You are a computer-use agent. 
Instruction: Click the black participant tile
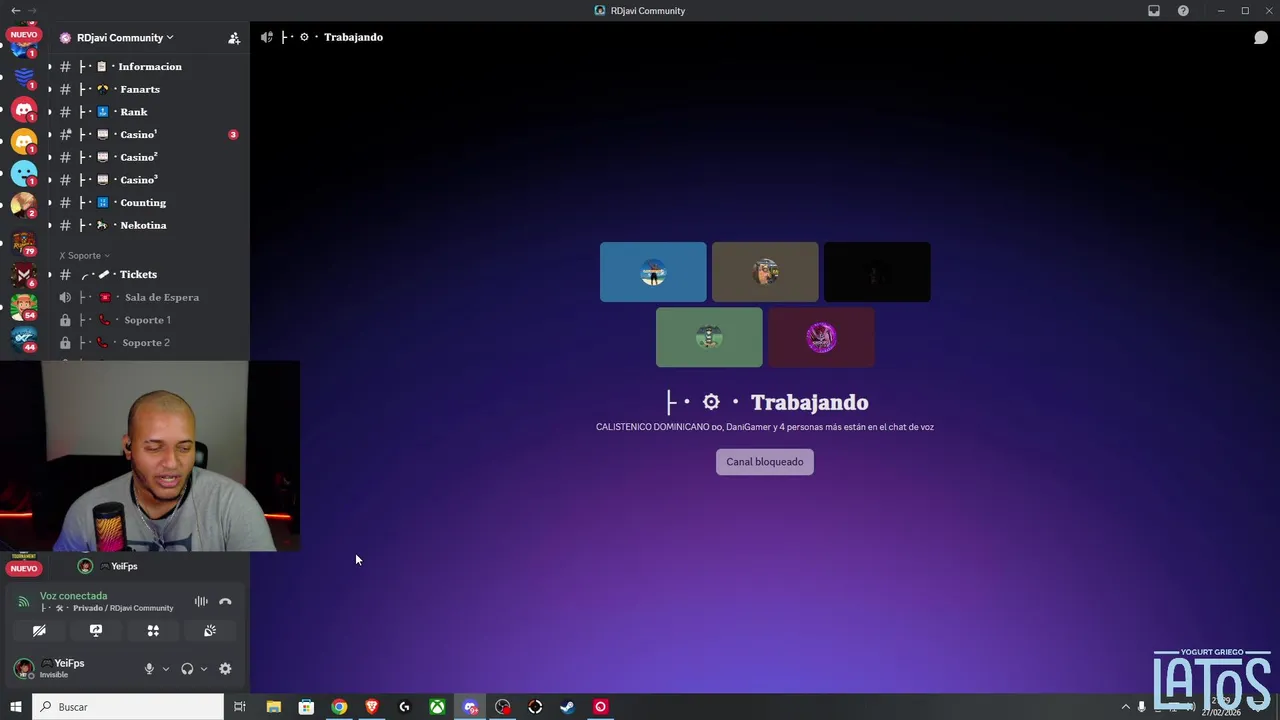pos(877,272)
